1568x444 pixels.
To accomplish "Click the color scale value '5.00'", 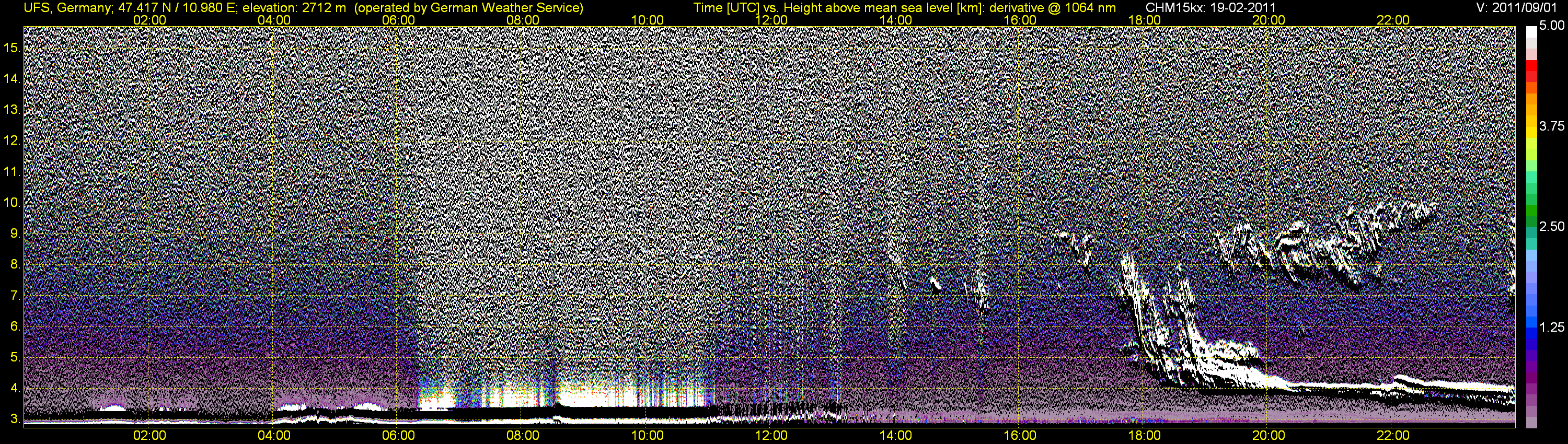I will pyautogui.click(x=1552, y=26).
